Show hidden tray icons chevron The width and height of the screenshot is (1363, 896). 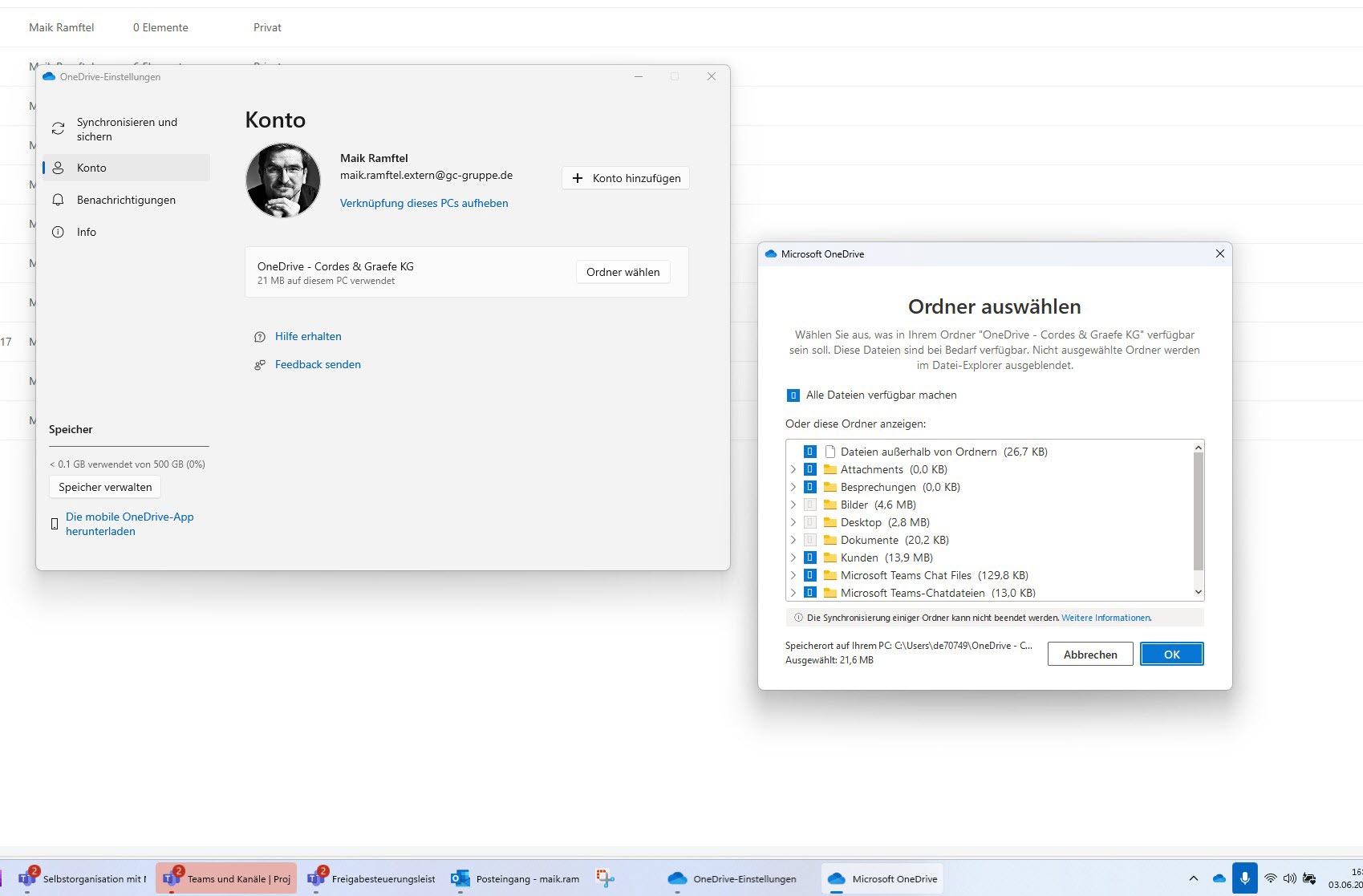click(1193, 878)
